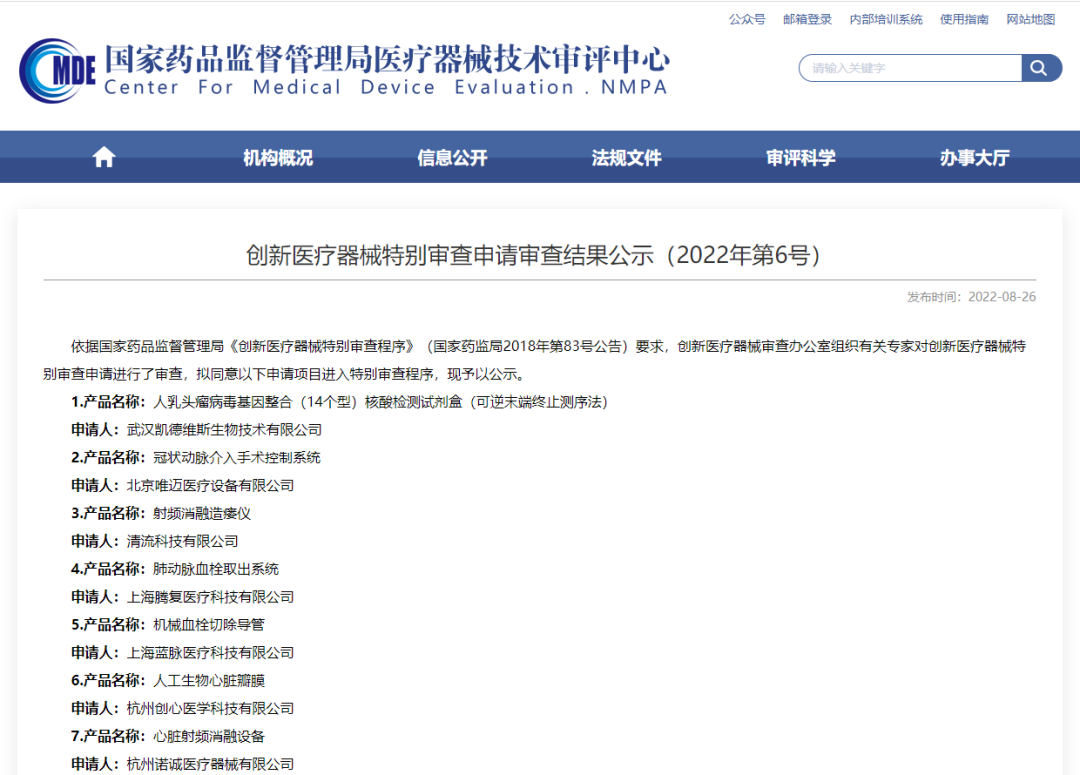Open the 信息公开 menu
1080x775 pixels.
[x=453, y=158]
